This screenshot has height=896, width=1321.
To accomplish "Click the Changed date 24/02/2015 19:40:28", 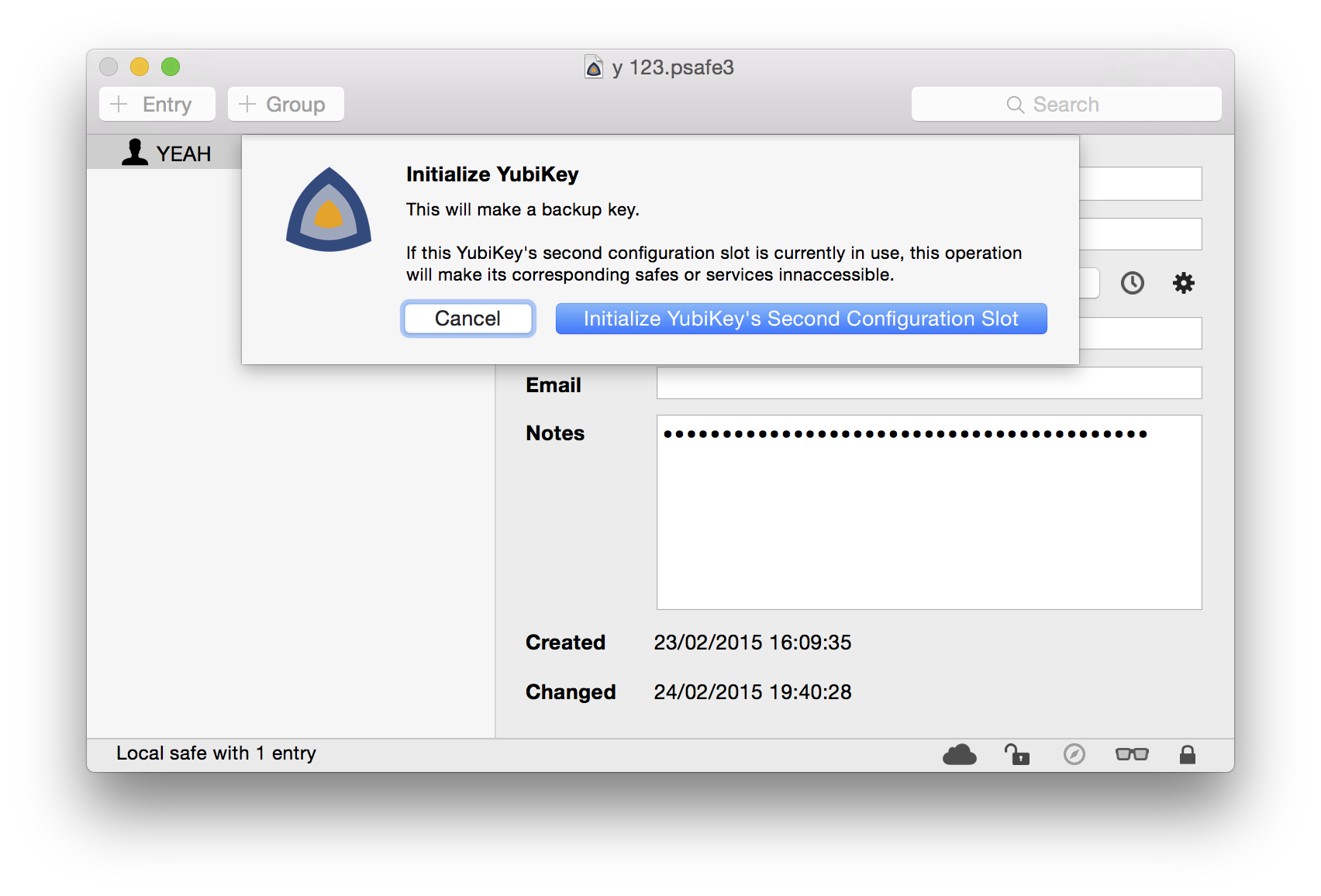I will (x=752, y=692).
